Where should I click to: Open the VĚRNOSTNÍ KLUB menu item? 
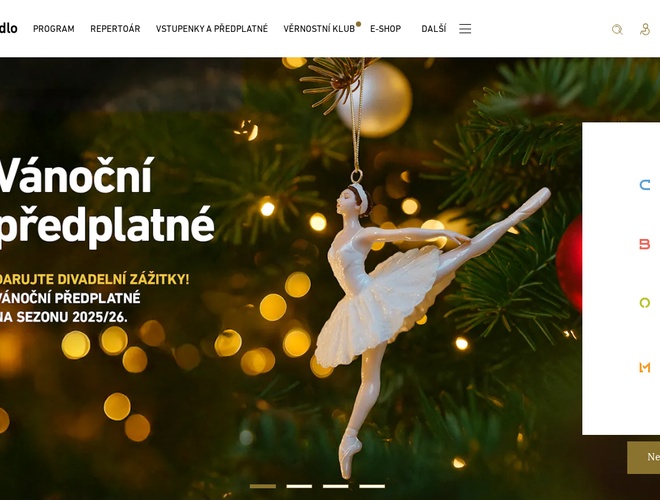pyautogui.click(x=319, y=29)
